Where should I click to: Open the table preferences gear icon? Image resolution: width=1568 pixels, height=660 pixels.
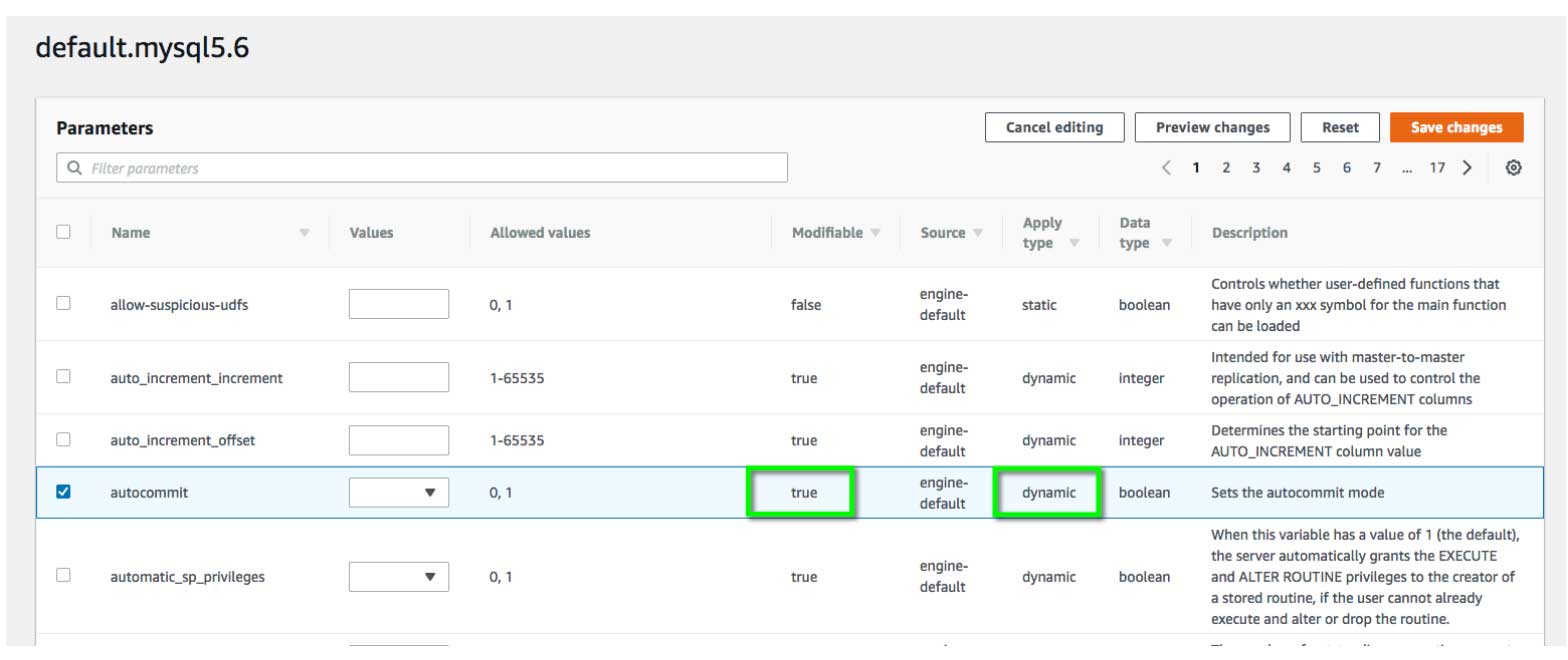[x=1513, y=168]
